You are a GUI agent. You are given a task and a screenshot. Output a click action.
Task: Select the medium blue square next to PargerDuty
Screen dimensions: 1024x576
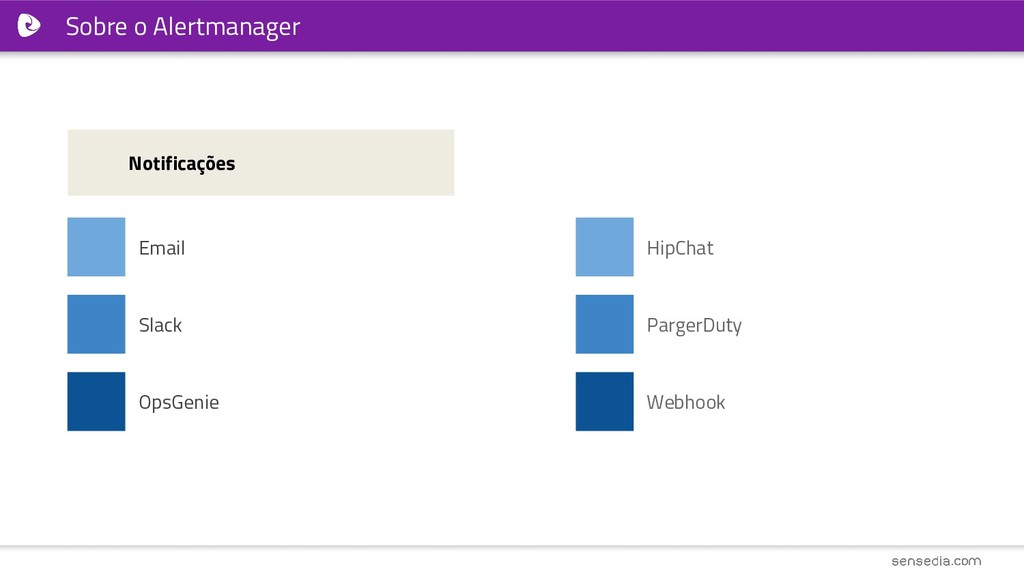click(604, 324)
